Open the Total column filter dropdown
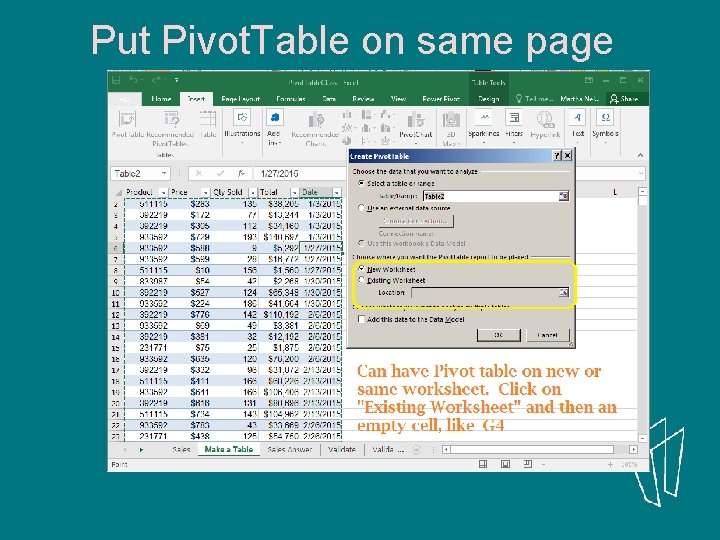The width and height of the screenshot is (720, 540). (294, 192)
